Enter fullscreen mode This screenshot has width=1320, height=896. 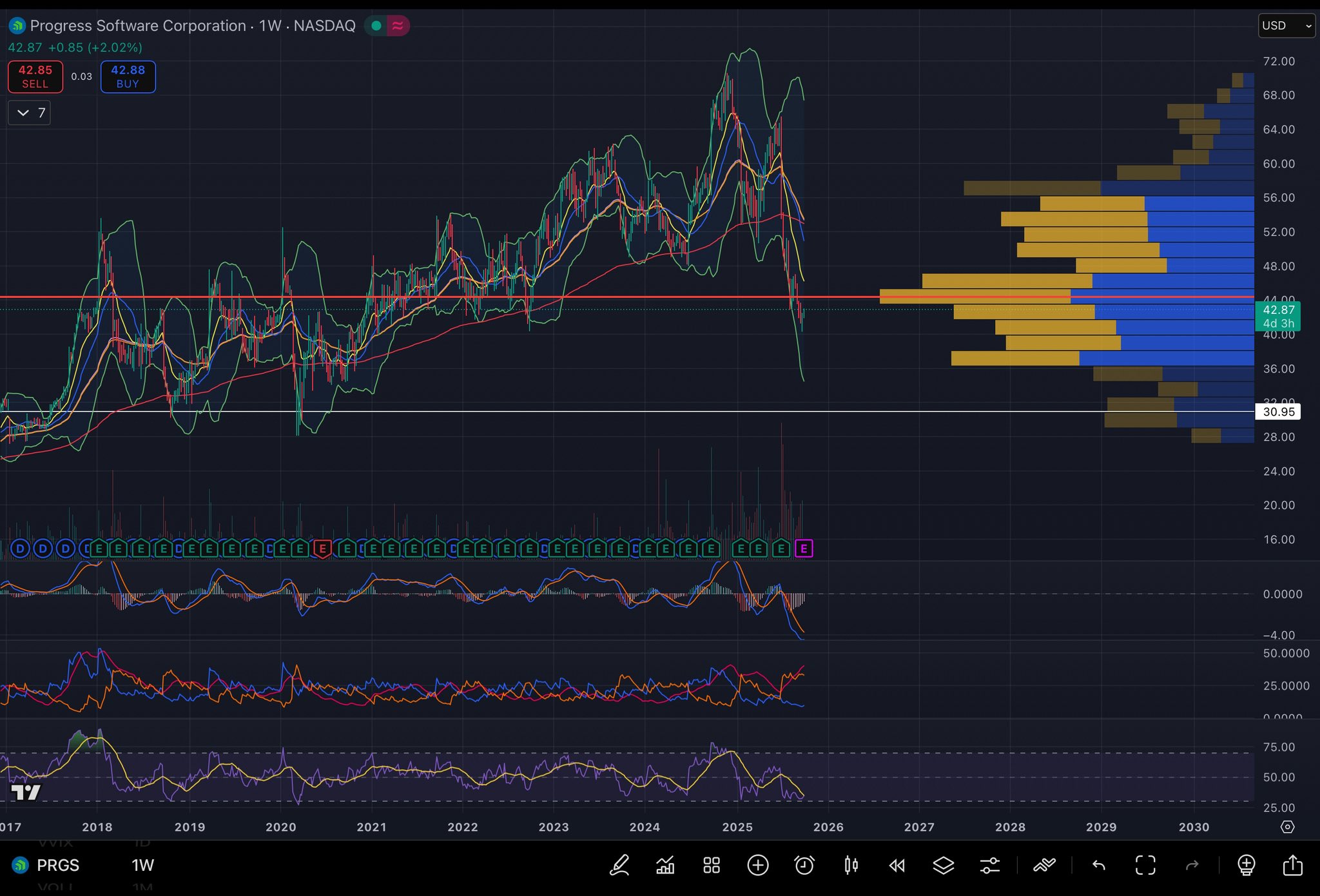1145,865
